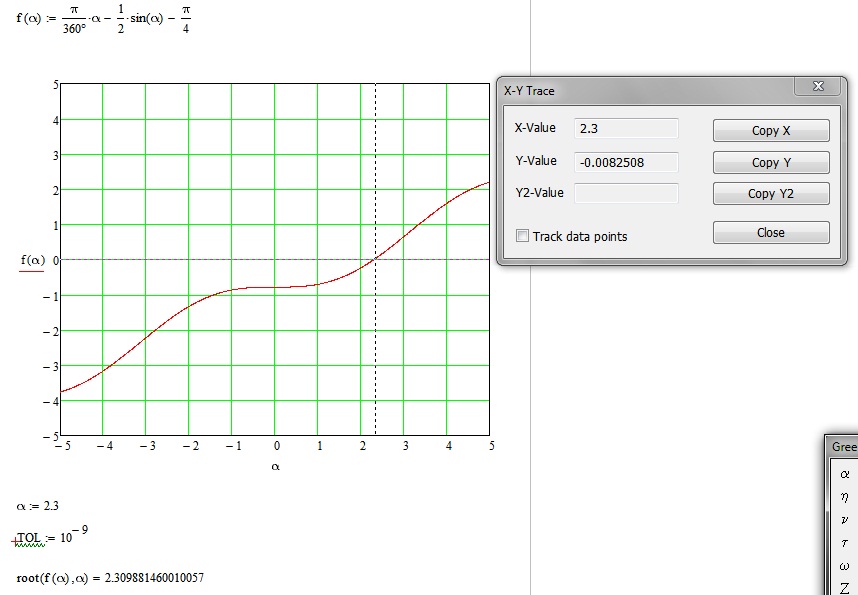Select the Y-Value field showing -0.0082508
Image resolution: width=858 pixels, height=595 pixels.
coord(626,161)
